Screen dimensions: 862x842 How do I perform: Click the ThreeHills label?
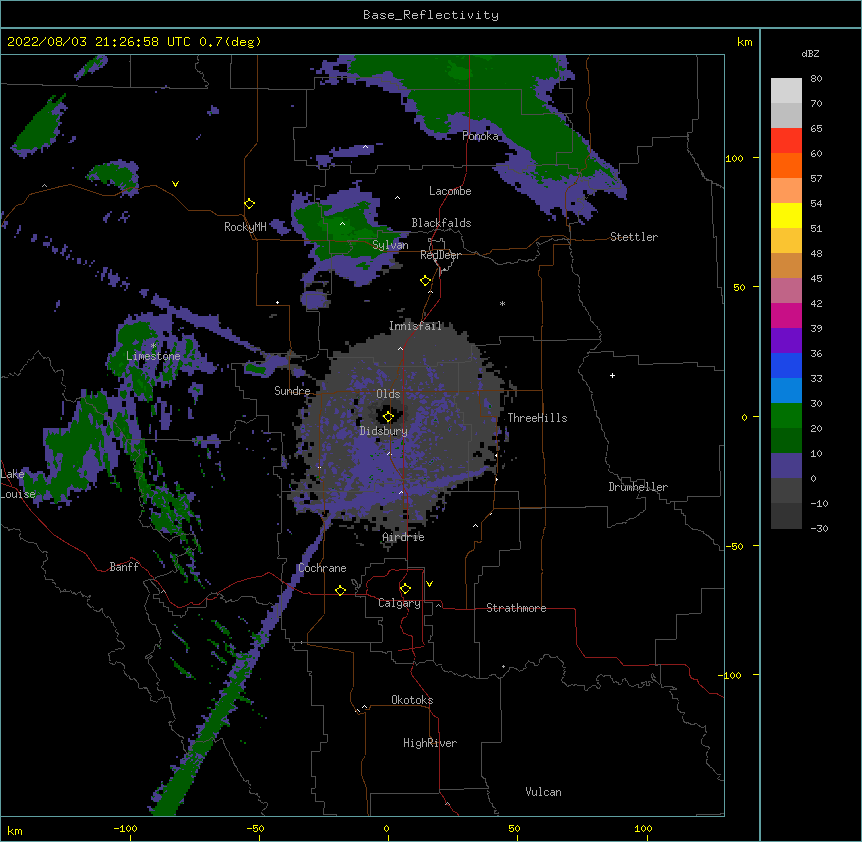click(x=537, y=418)
